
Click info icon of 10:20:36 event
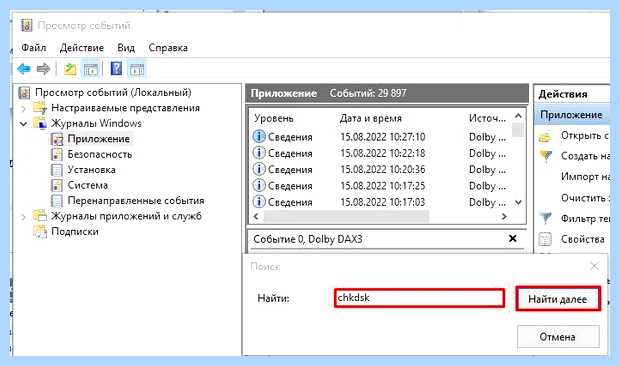coord(259,169)
